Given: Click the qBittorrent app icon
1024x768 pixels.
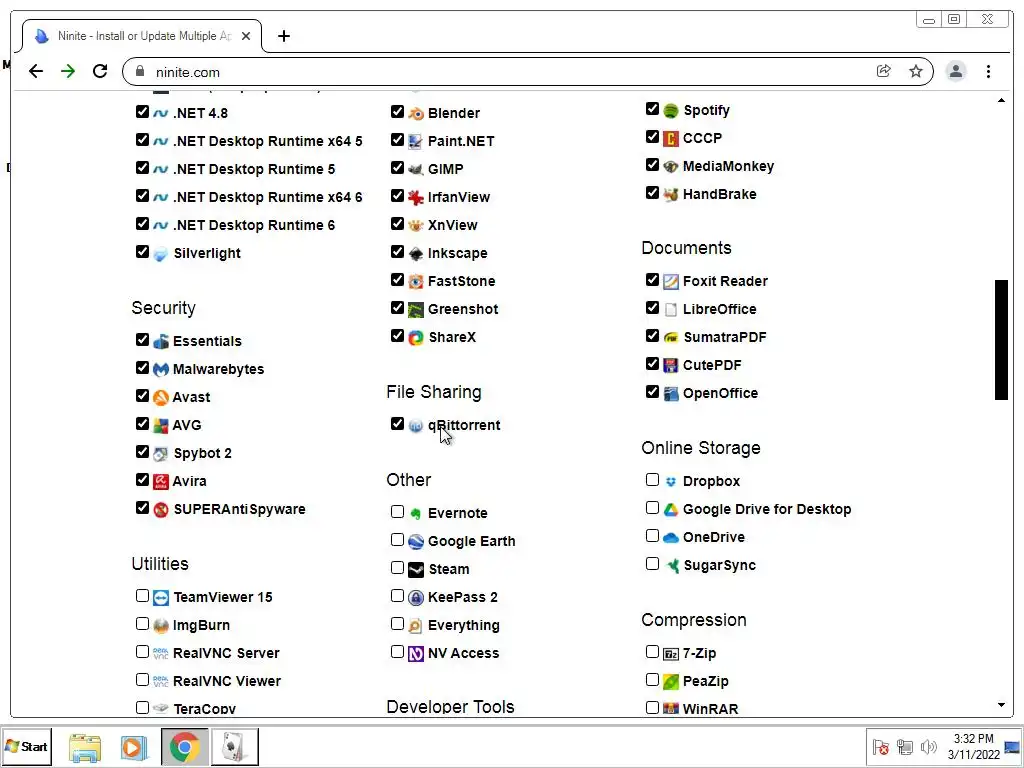Looking at the screenshot, I should pyautogui.click(x=415, y=426).
